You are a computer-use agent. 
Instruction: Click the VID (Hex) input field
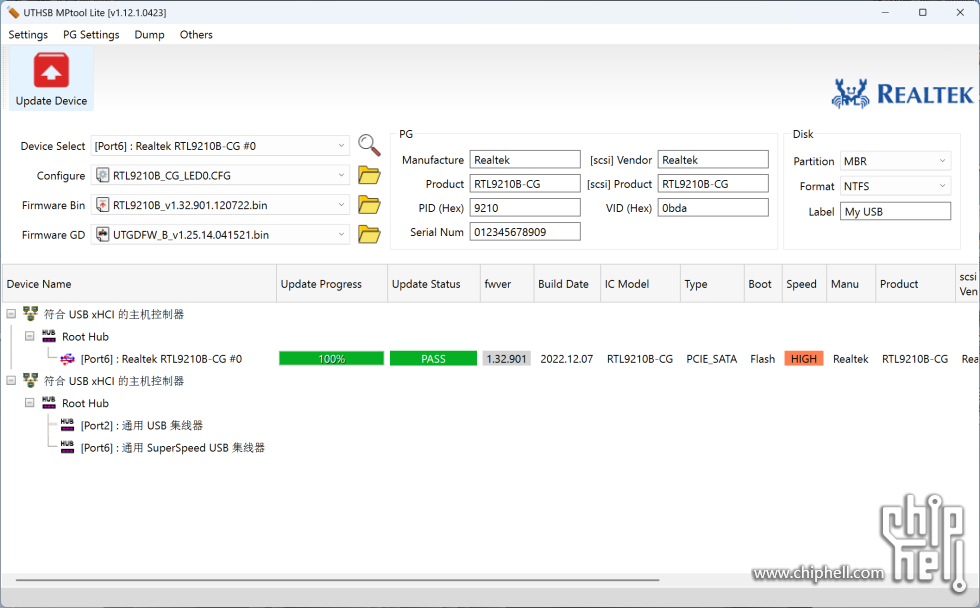713,208
